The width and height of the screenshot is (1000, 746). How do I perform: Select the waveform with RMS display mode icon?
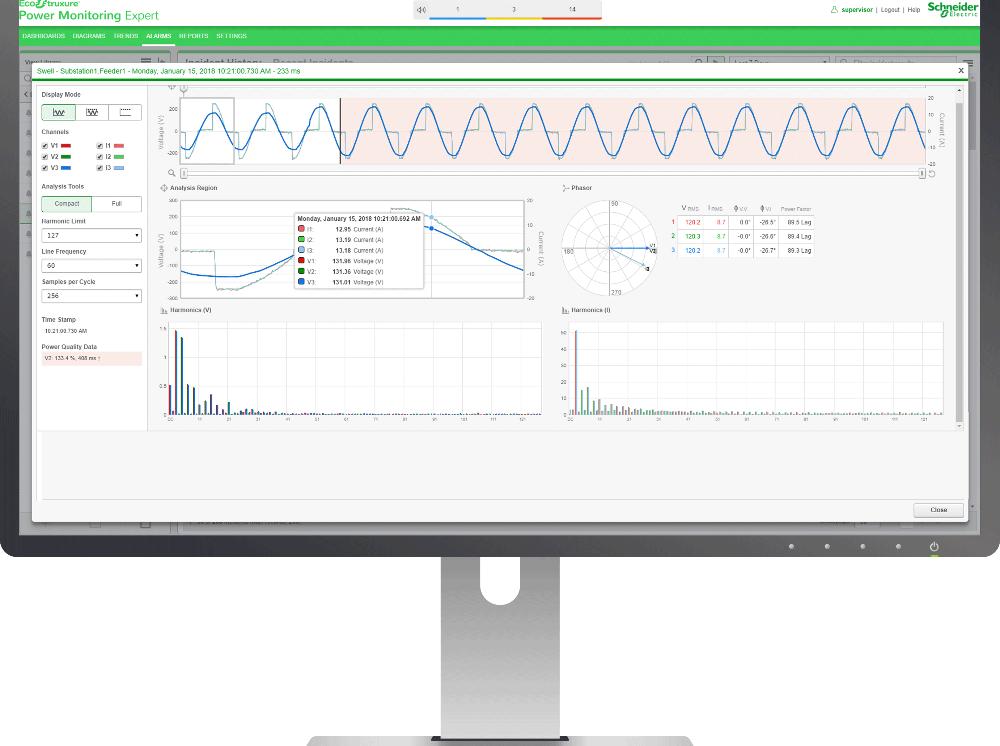point(92,112)
